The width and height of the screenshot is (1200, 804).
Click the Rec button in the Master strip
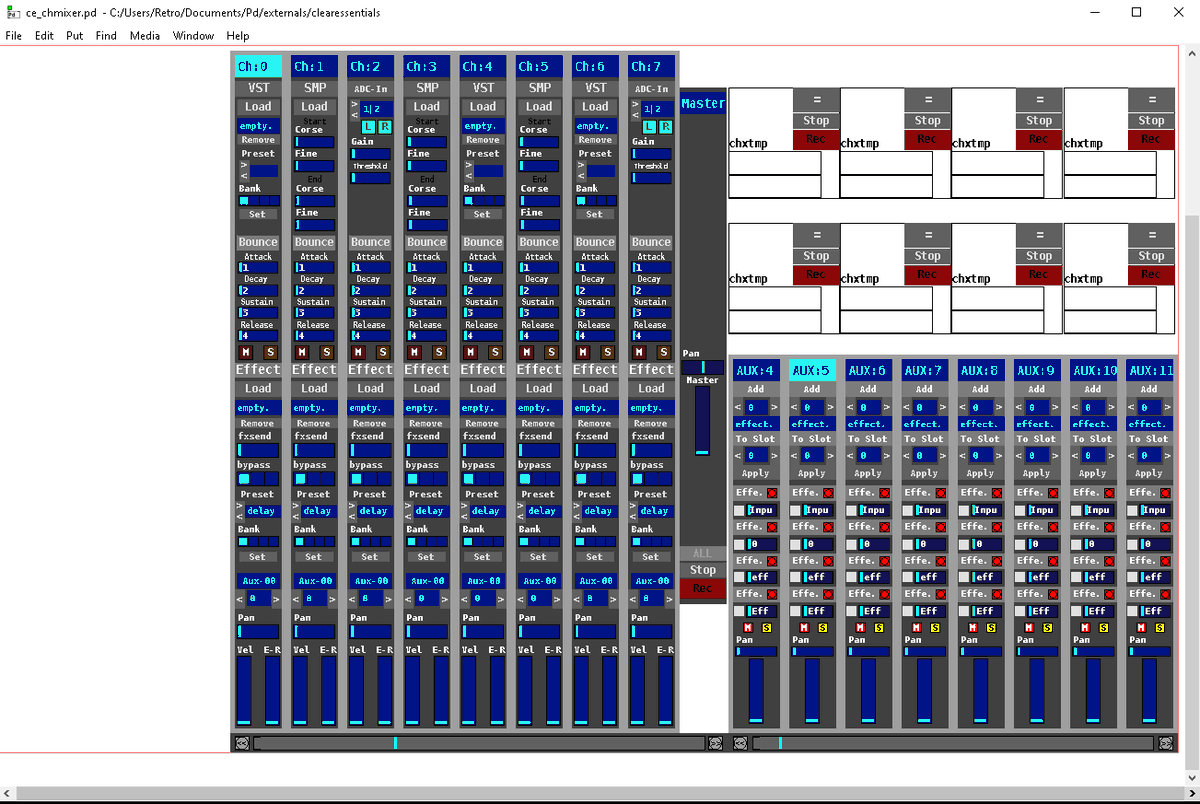coord(703,588)
